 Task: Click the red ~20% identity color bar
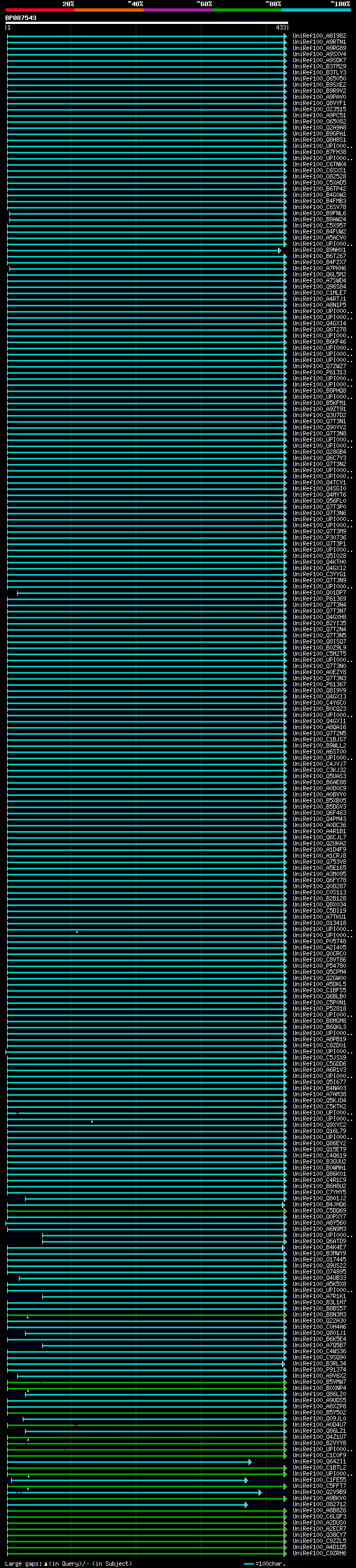39,10
